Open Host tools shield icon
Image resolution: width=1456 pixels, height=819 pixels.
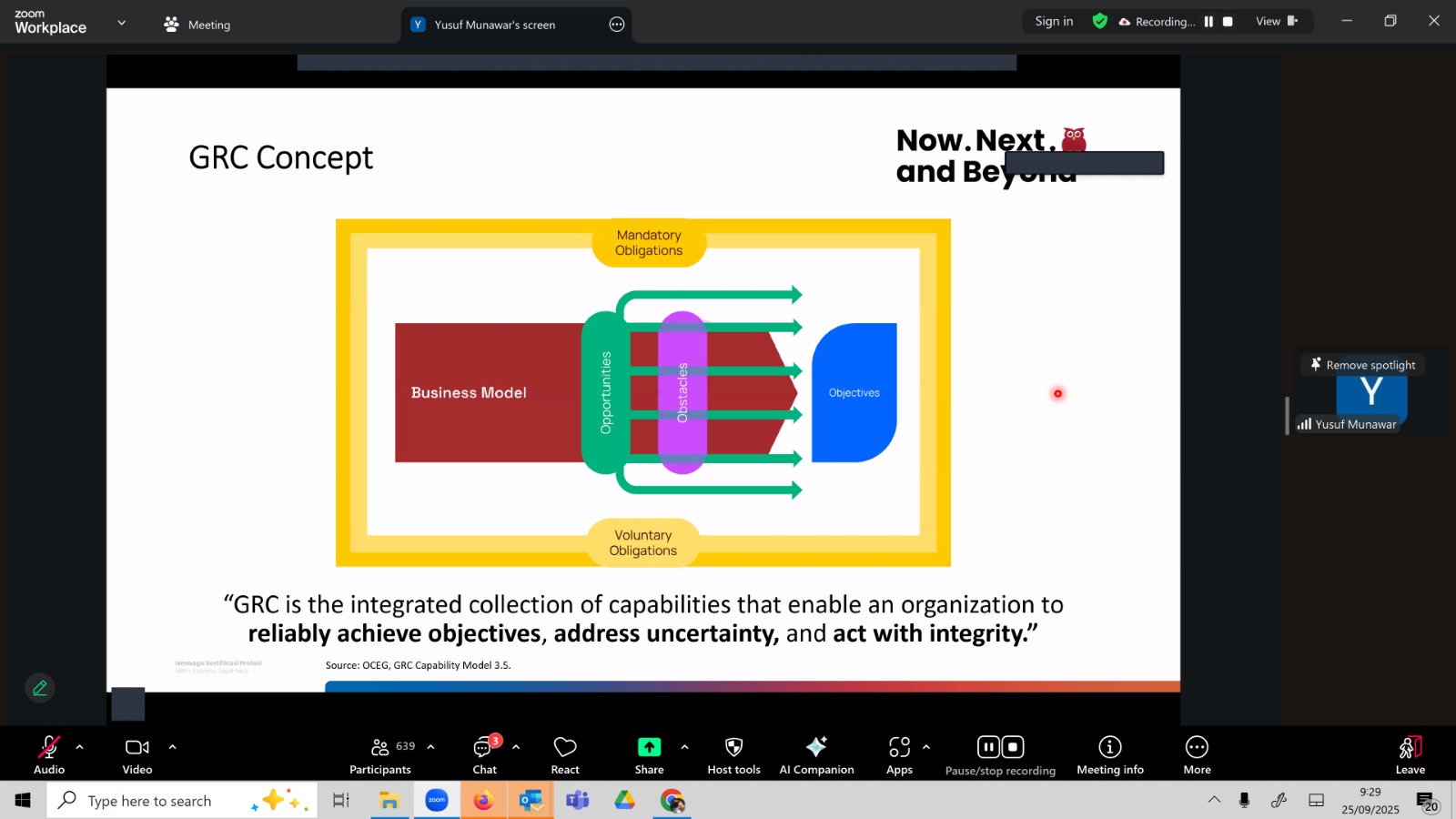tap(733, 753)
